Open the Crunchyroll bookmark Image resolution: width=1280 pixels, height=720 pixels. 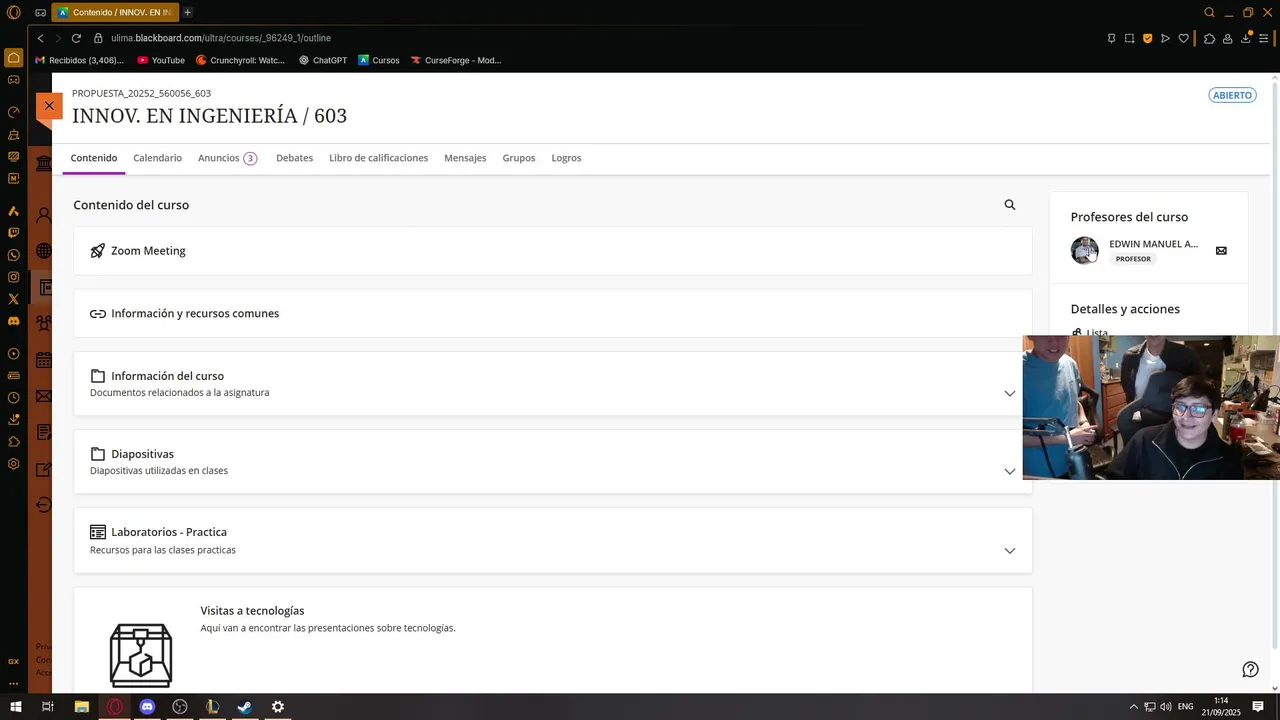(x=240, y=60)
